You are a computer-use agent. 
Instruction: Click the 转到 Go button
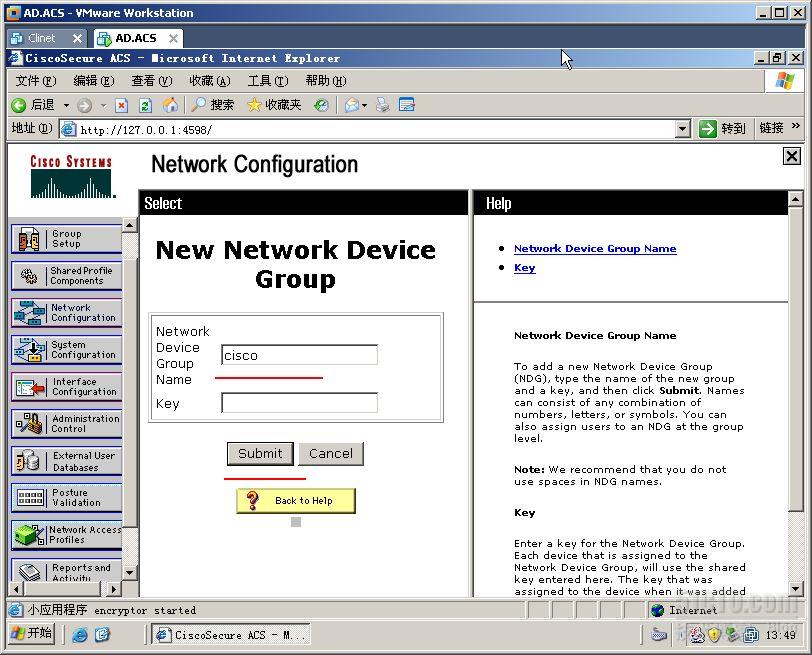[x=722, y=128]
